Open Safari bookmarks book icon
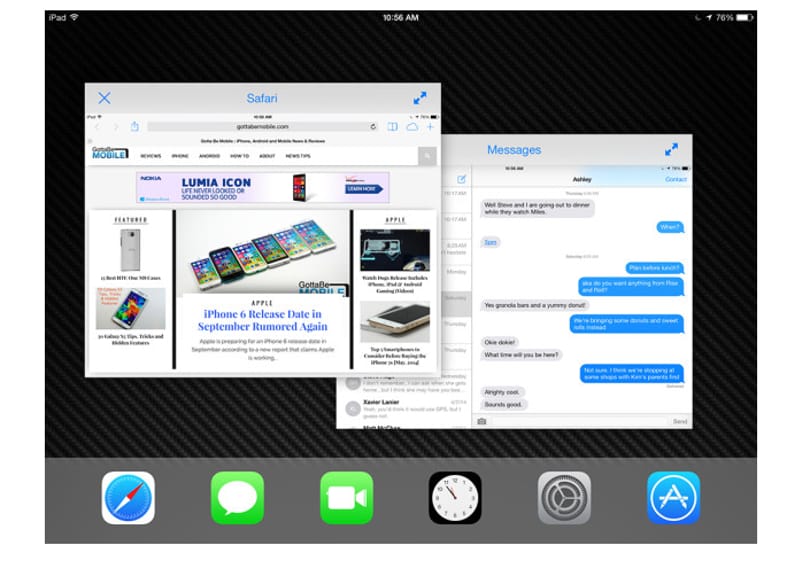810x561 pixels. point(393,127)
